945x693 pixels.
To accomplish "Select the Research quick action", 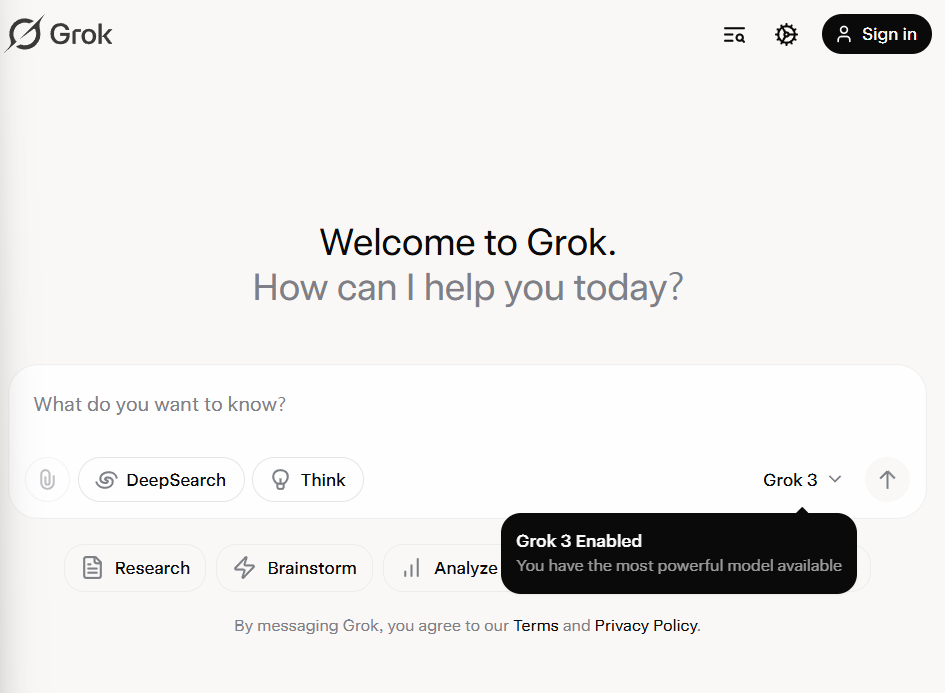I will 135,567.
